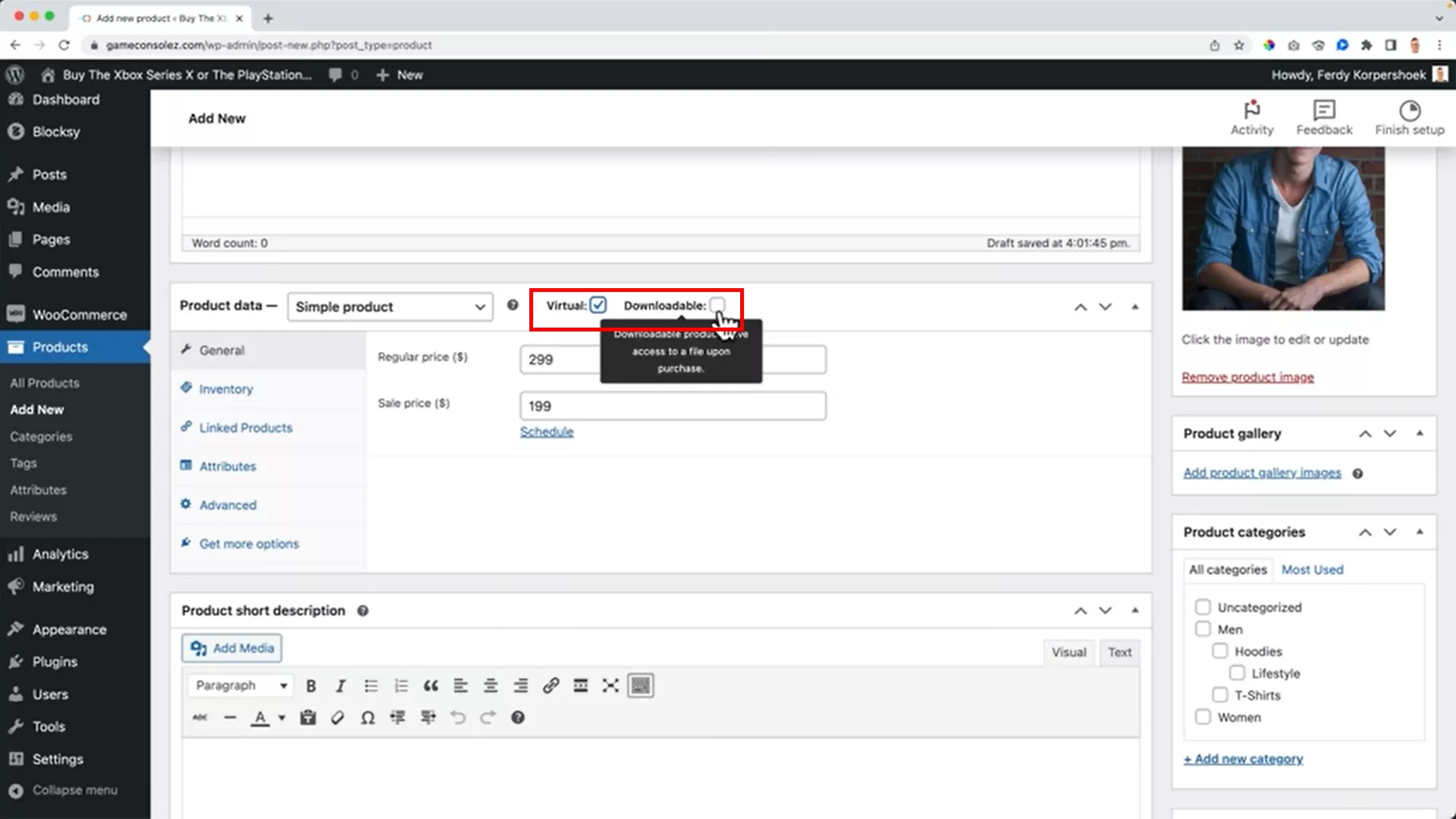The image size is (1456, 819).
Task: Switch to the Most Used categories tab
Action: click(x=1312, y=570)
